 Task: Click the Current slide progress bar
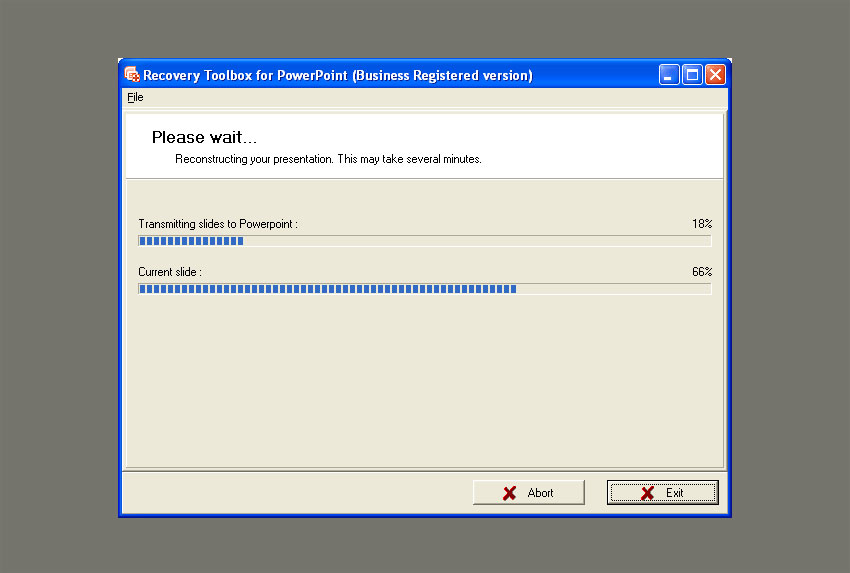[x=424, y=289]
